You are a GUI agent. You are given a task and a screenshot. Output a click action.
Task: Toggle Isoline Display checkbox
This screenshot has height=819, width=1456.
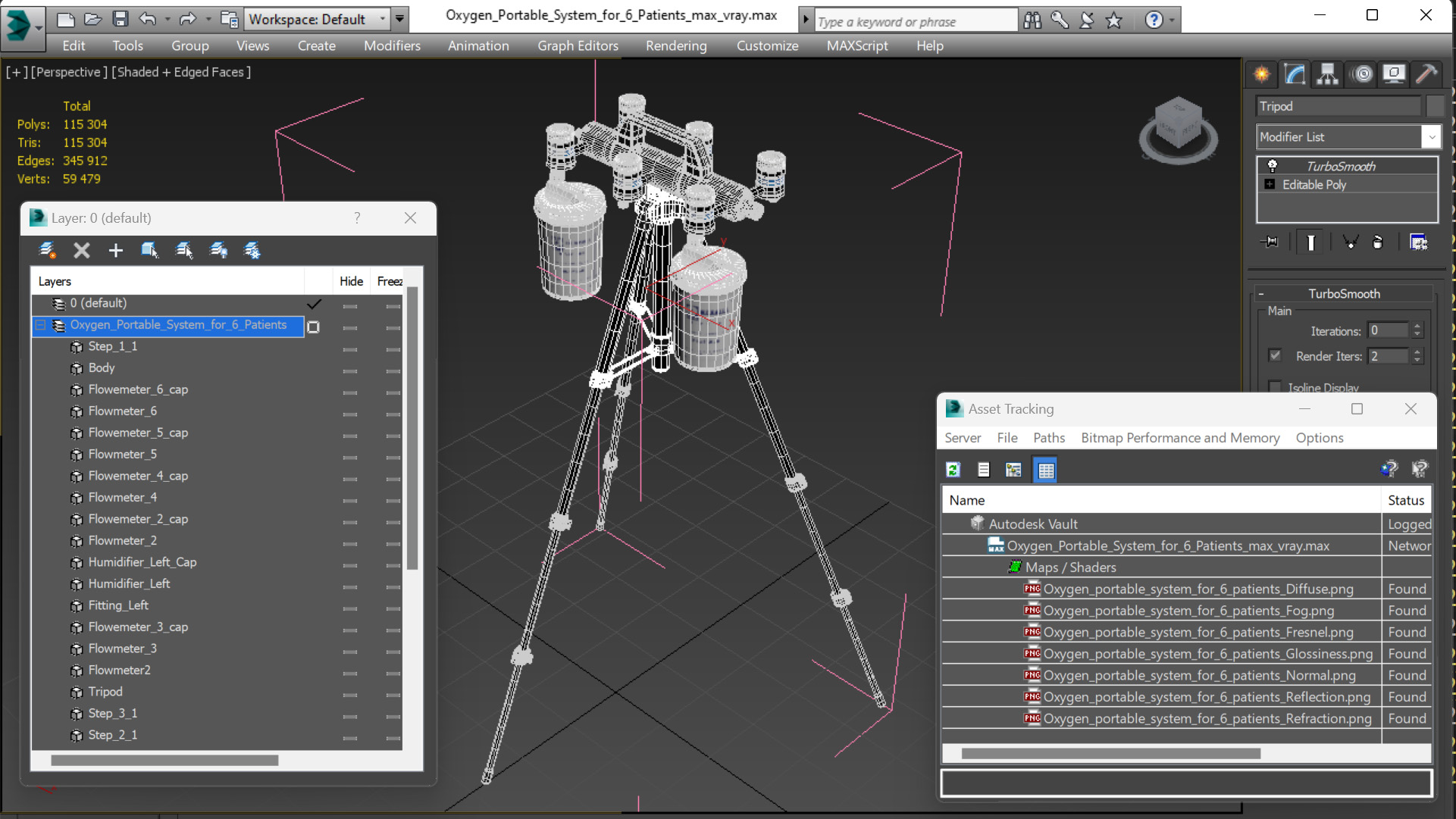pos(1275,387)
